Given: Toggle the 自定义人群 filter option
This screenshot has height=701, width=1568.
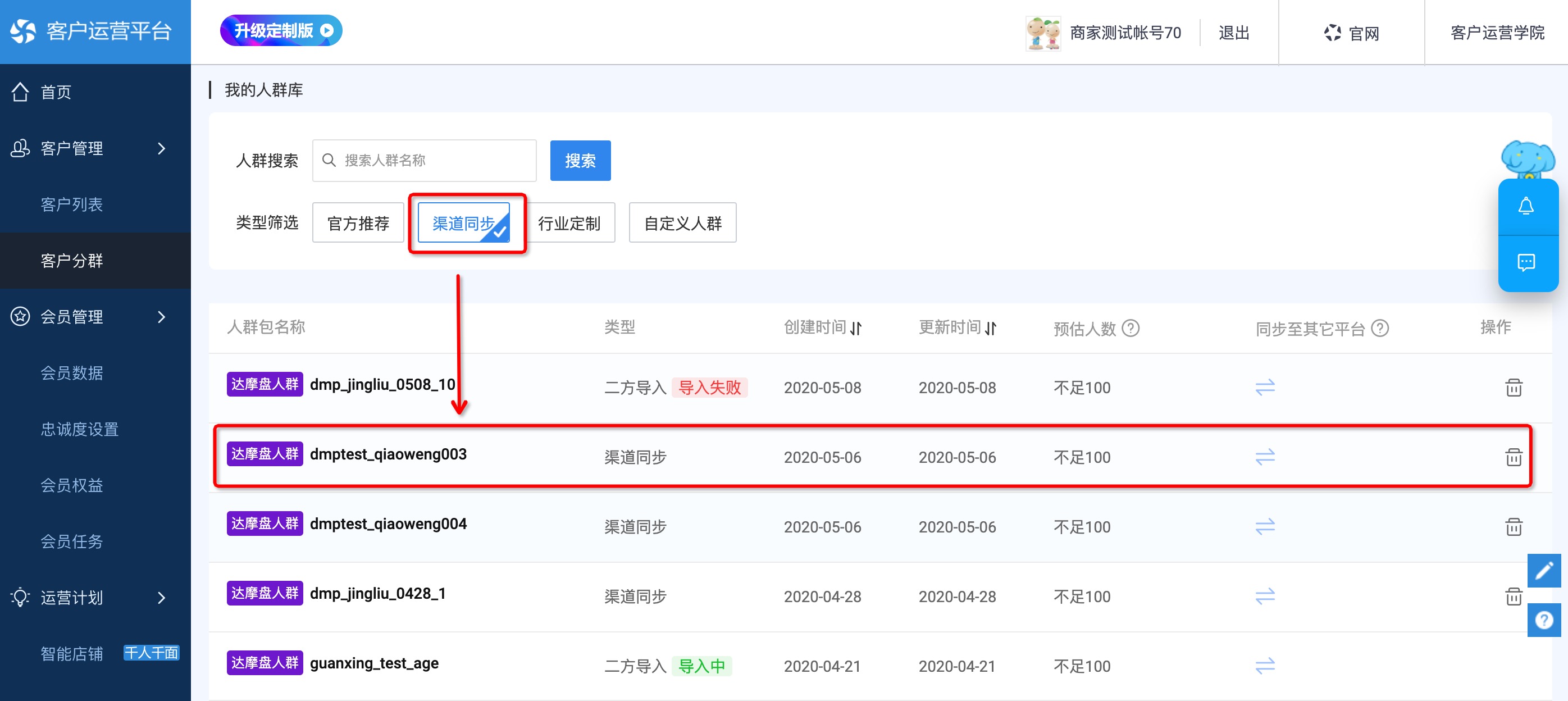Looking at the screenshot, I should (682, 223).
